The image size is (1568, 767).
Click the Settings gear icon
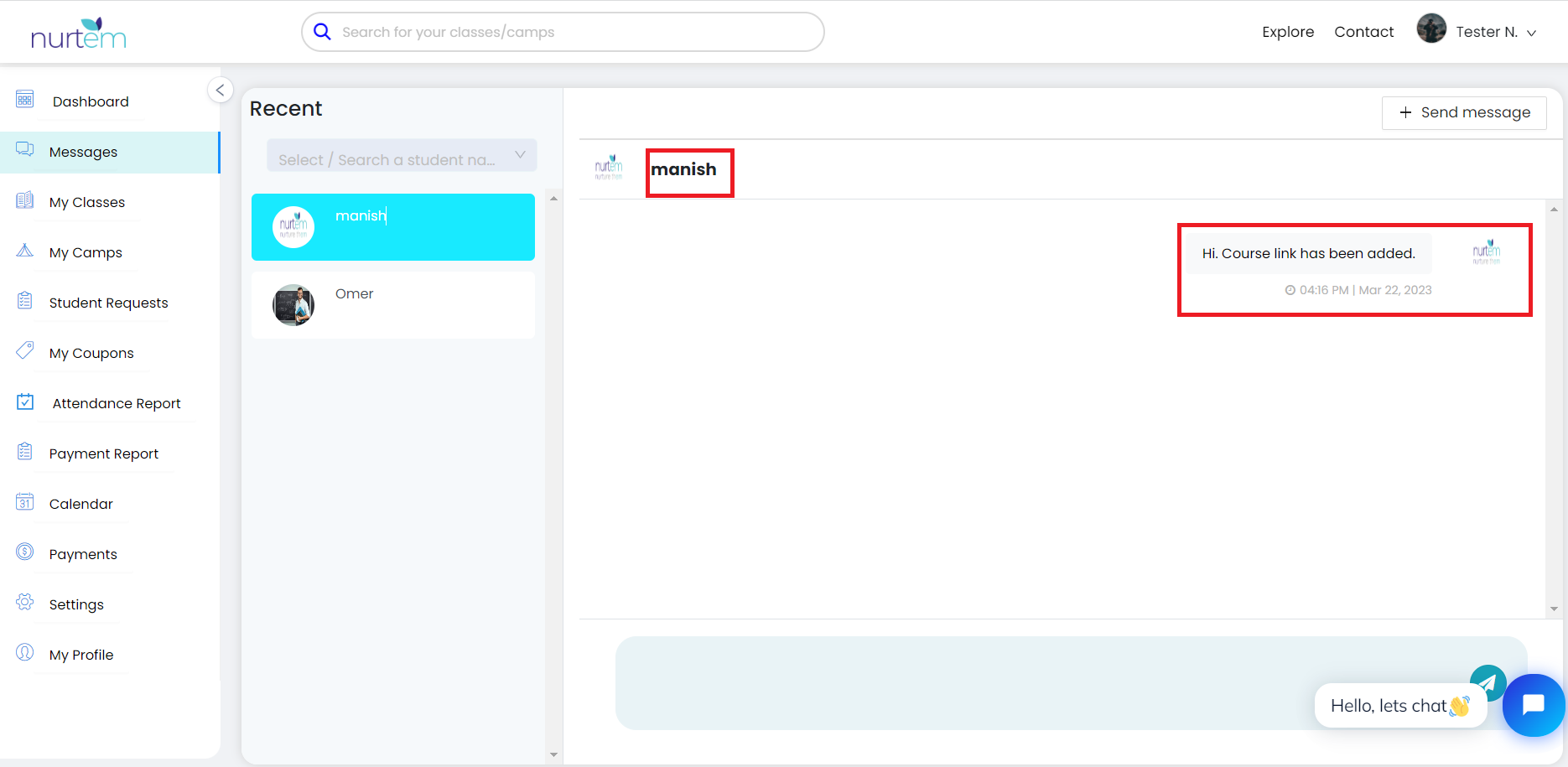pyautogui.click(x=25, y=603)
